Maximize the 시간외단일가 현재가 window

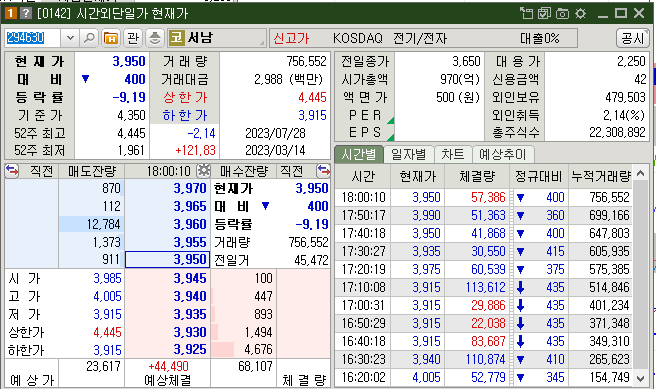[620, 13]
